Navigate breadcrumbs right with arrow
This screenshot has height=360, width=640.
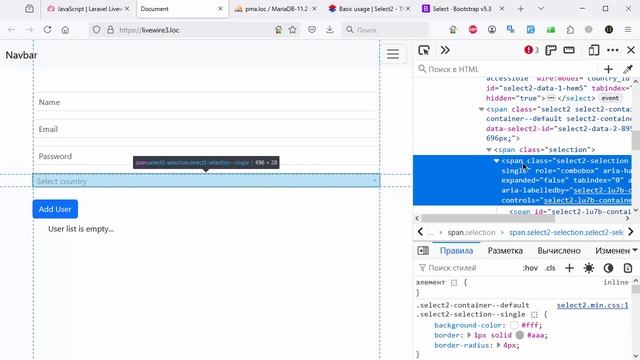[x=631, y=232]
